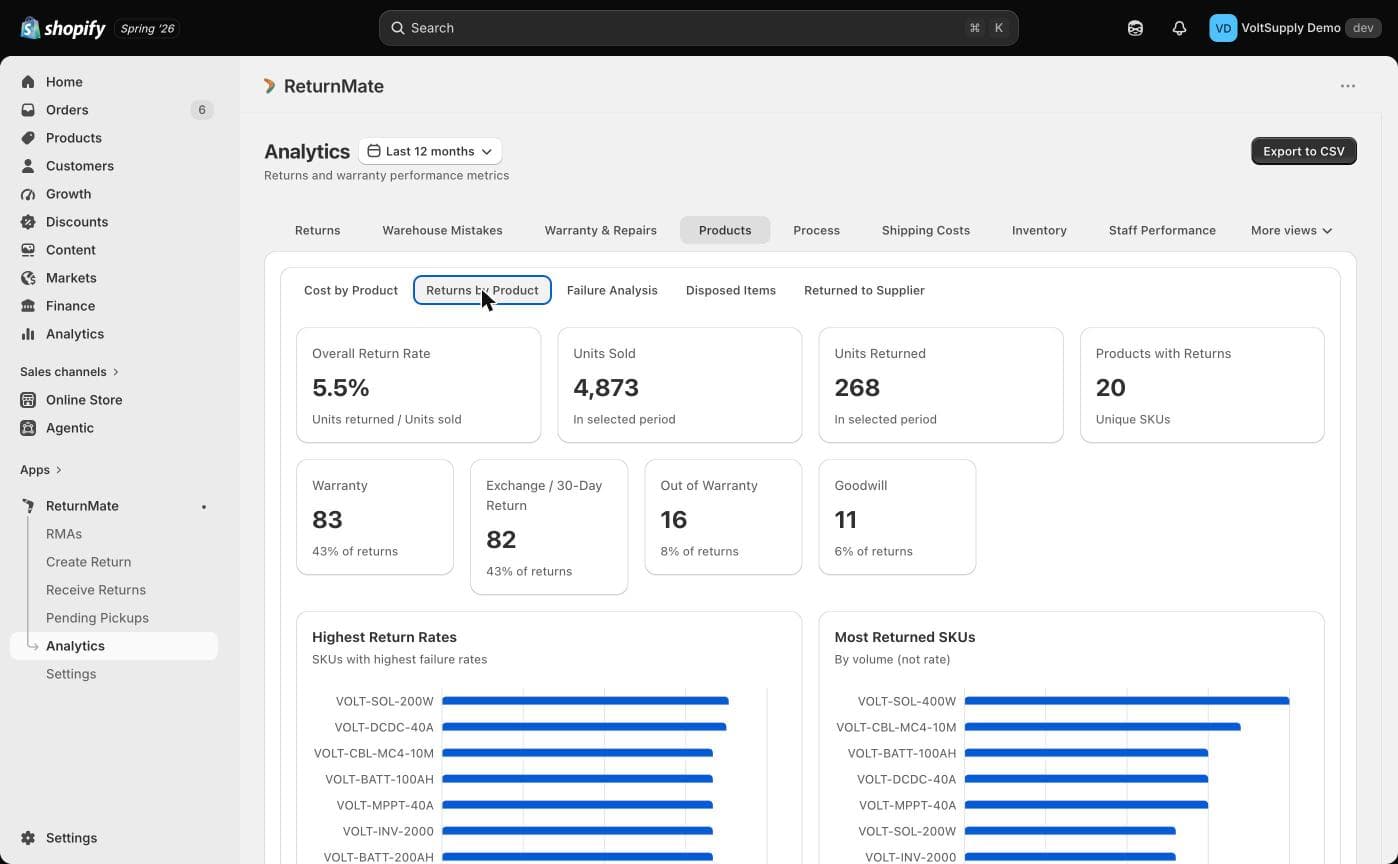Click the Orders icon in sidebar
This screenshot has width=1398, height=864.
28,110
